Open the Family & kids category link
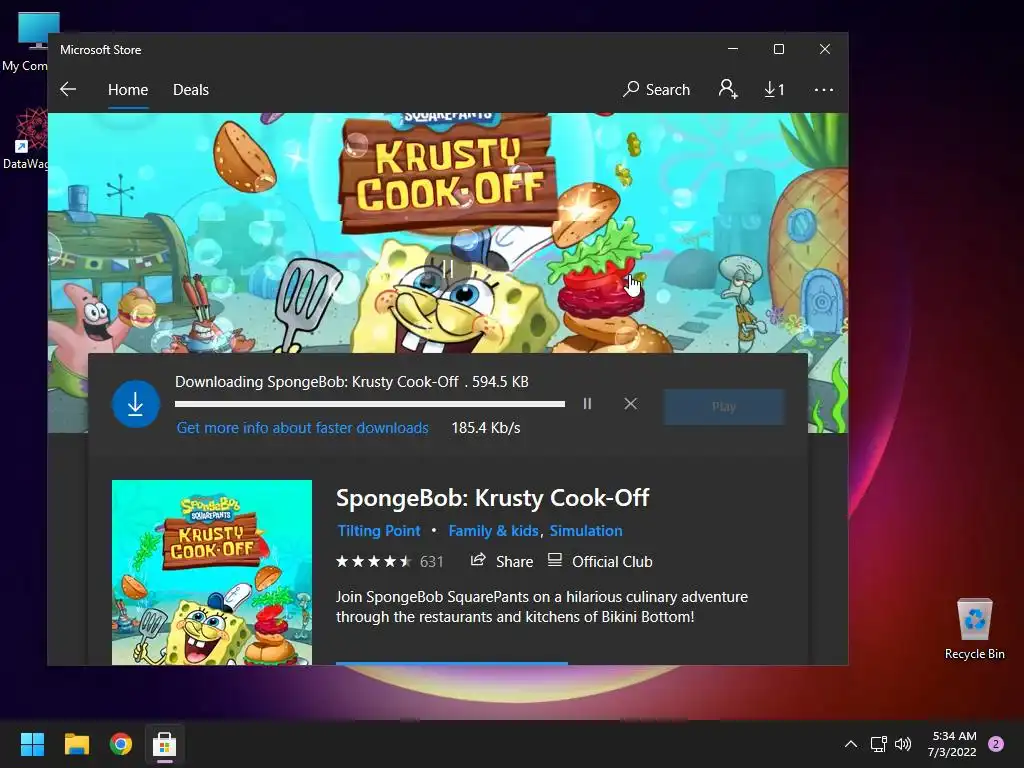This screenshot has height=768, width=1024. point(493,530)
